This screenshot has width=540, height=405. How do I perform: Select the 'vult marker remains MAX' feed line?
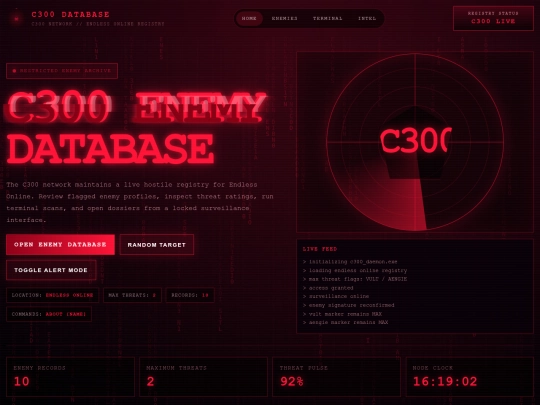click(342, 314)
